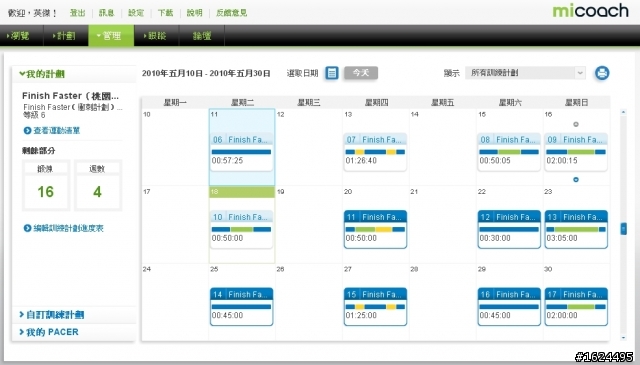Screen dimensions: 640x365
Task: Click the calendar scroll up arrow
Action: (x=623, y=112)
